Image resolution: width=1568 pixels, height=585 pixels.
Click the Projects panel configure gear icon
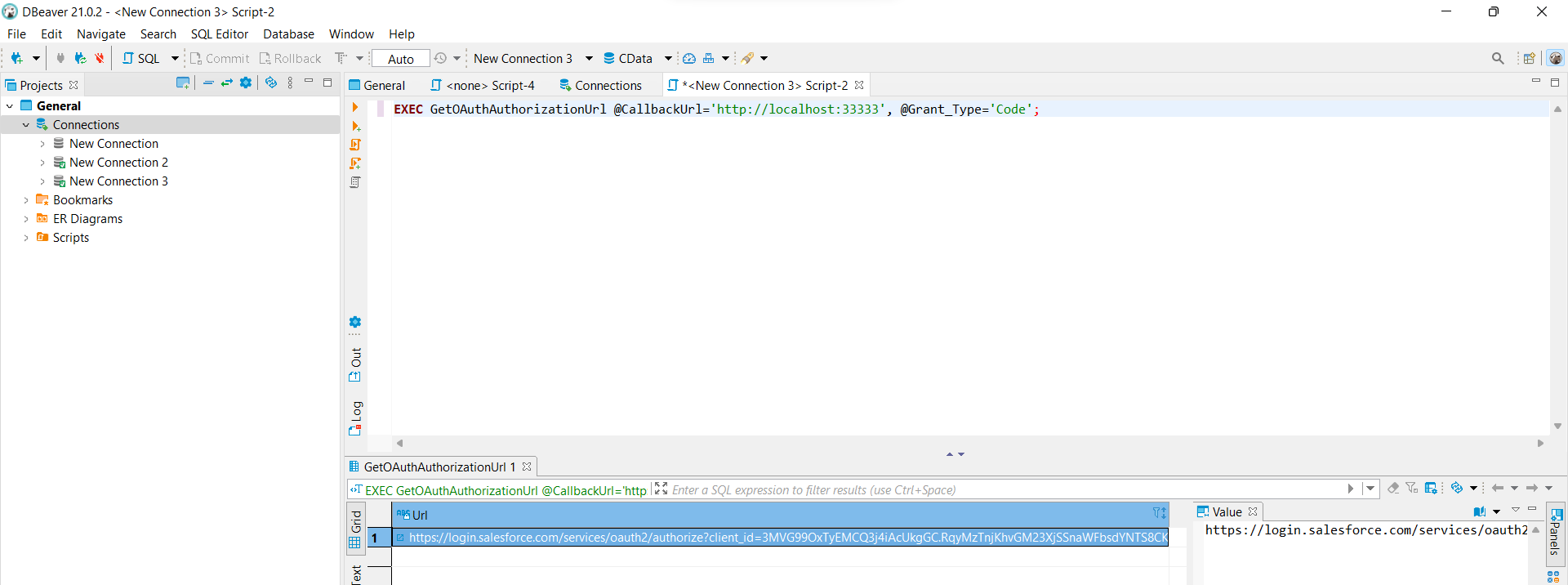[246, 83]
